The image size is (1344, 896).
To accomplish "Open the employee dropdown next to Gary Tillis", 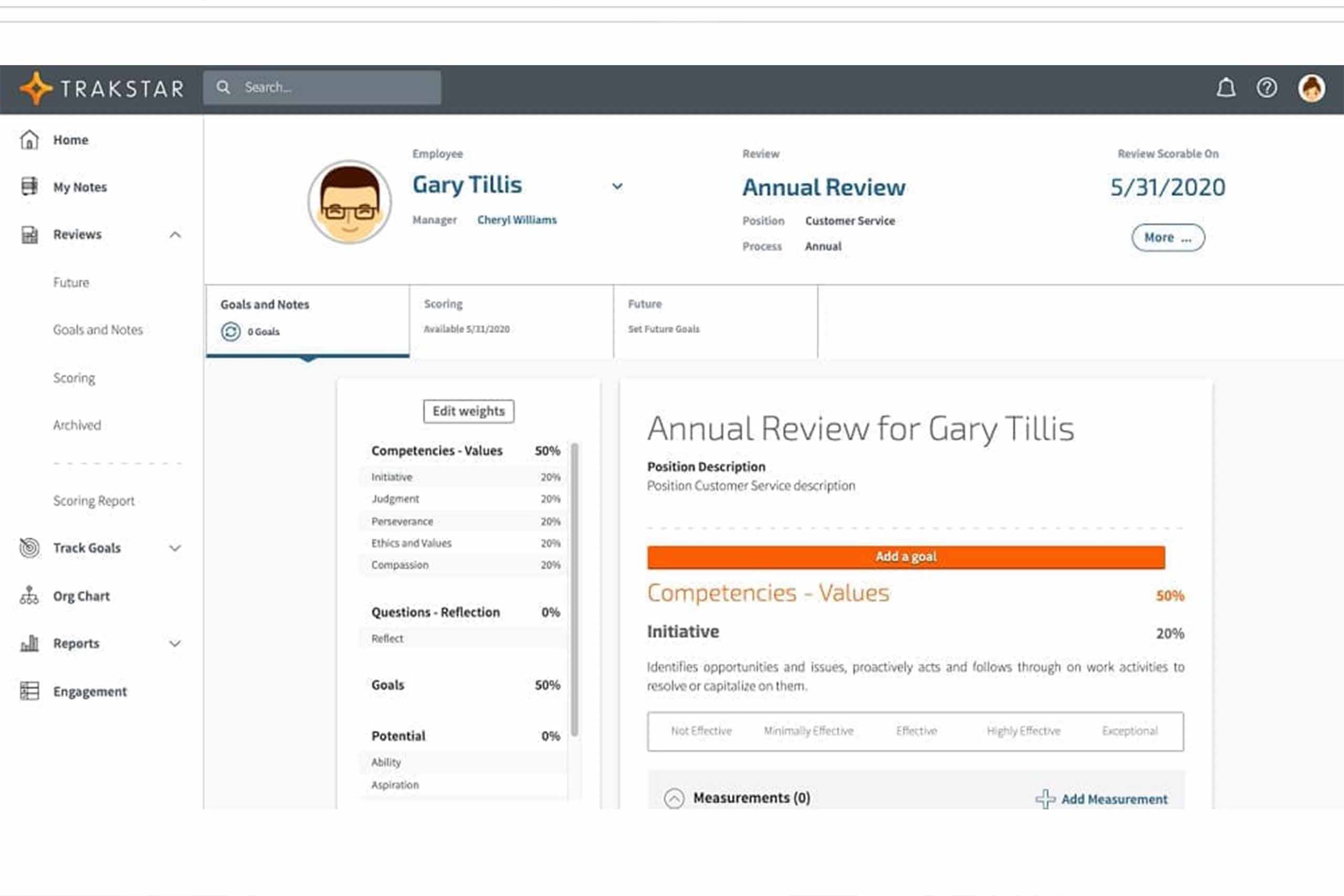I will [617, 186].
